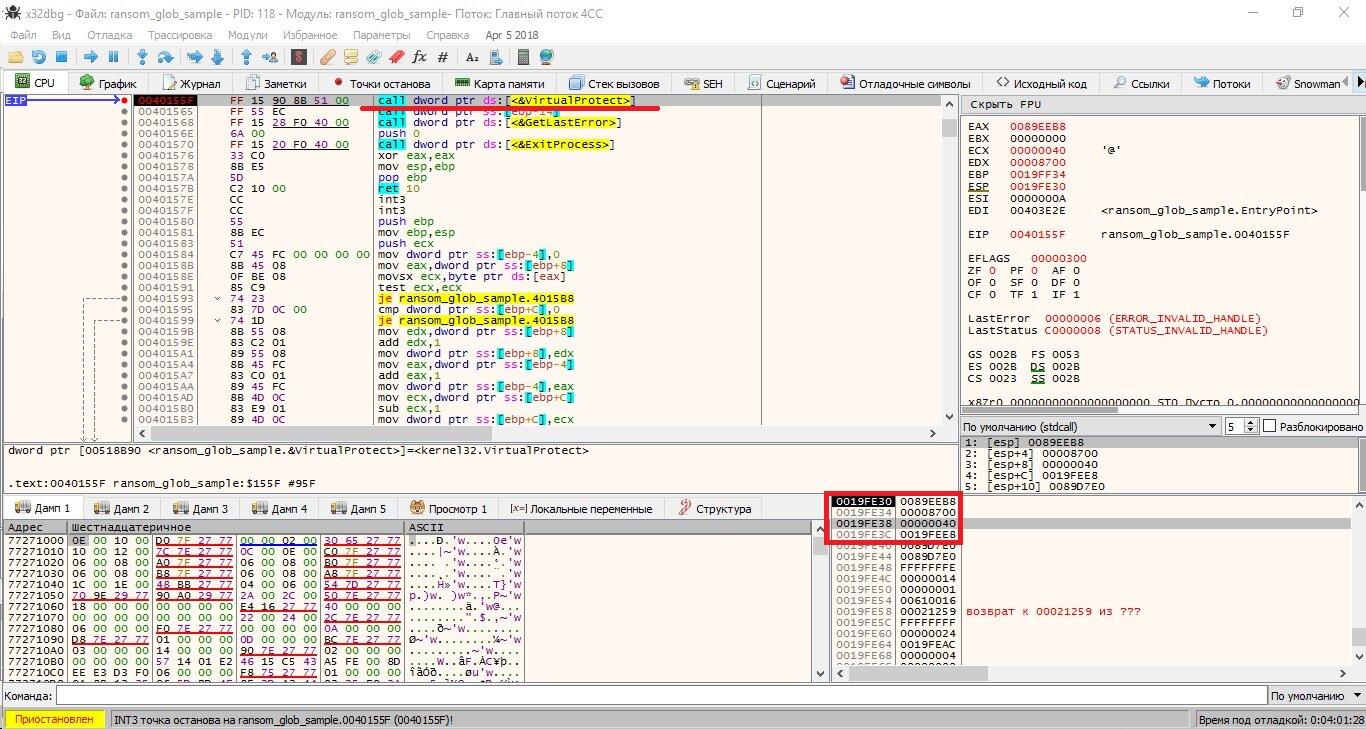Viewport: 1366px width, 729px height.
Task: Select the EAX register value 0089EEB8
Action: 1038,127
